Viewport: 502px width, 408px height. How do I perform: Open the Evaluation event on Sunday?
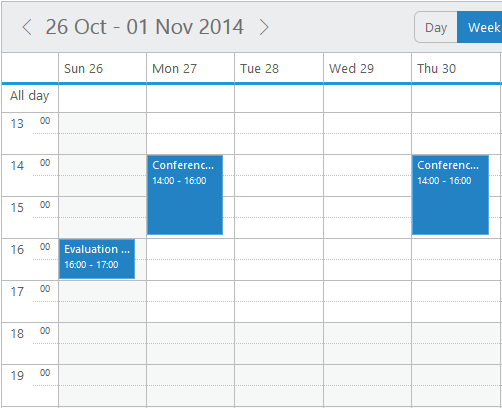97,259
